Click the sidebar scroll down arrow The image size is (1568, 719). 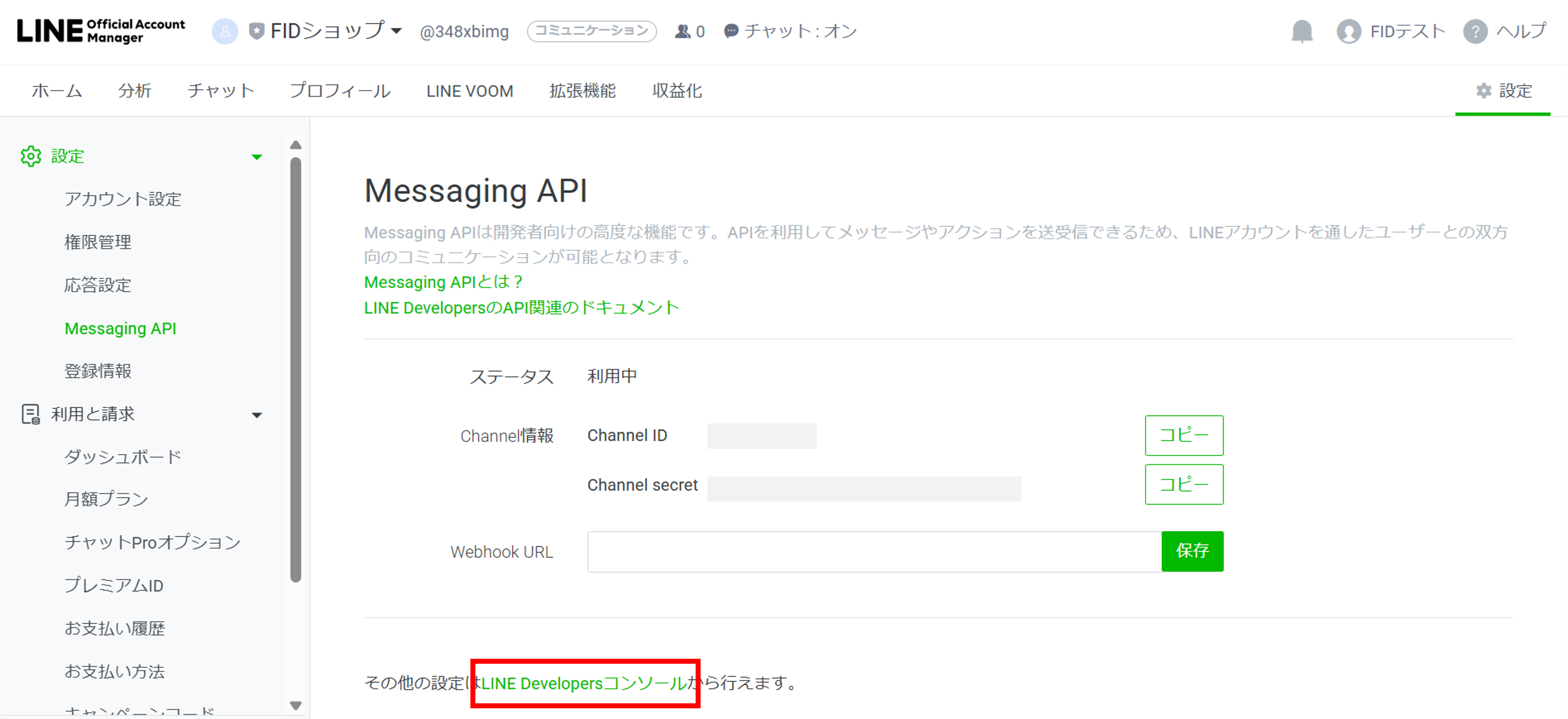[x=296, y=705]
